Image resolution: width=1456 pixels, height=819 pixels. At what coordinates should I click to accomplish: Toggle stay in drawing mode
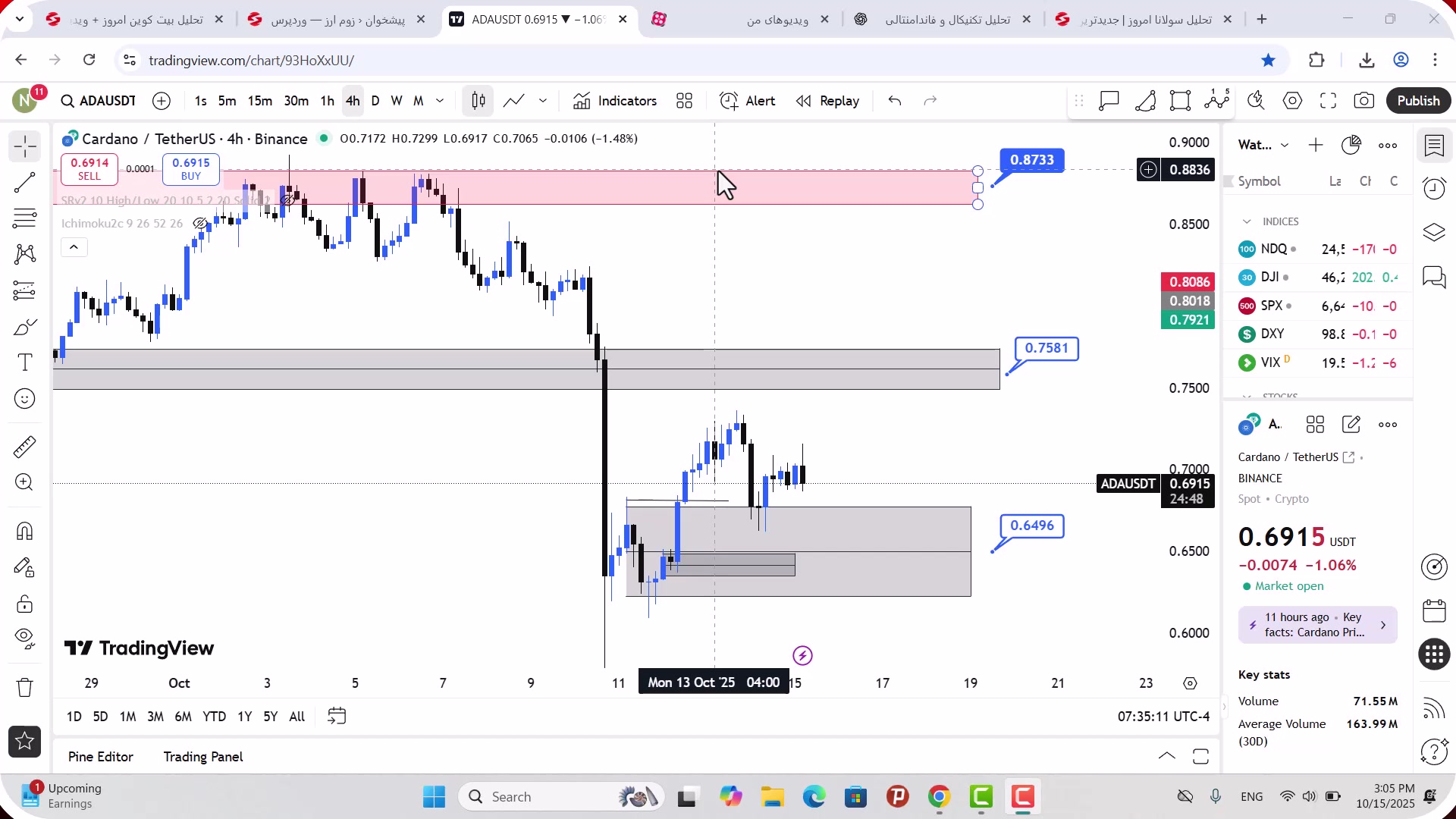24,567
